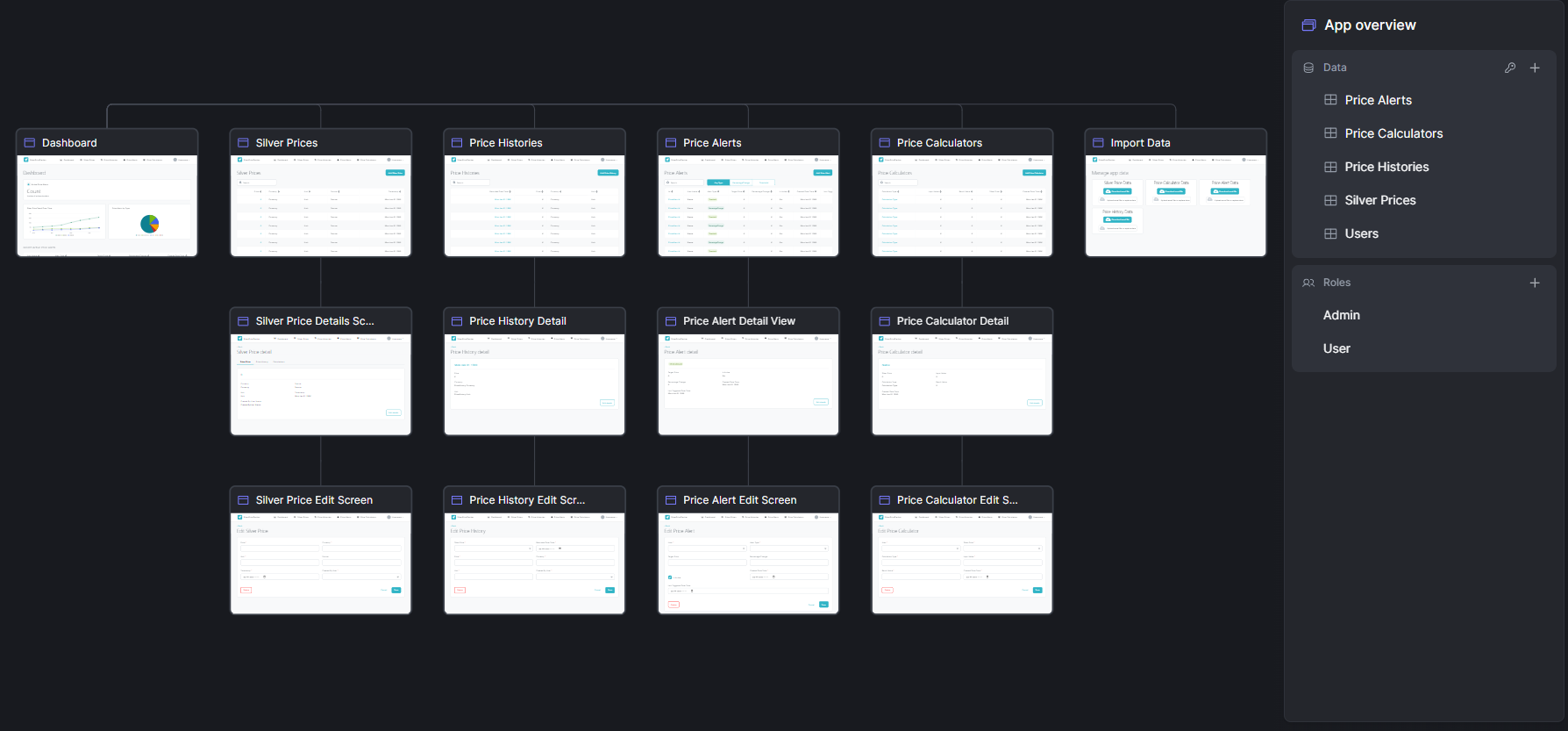Select the Price History Detail screen preview
1568x731 pixels.
click(534, 384)
